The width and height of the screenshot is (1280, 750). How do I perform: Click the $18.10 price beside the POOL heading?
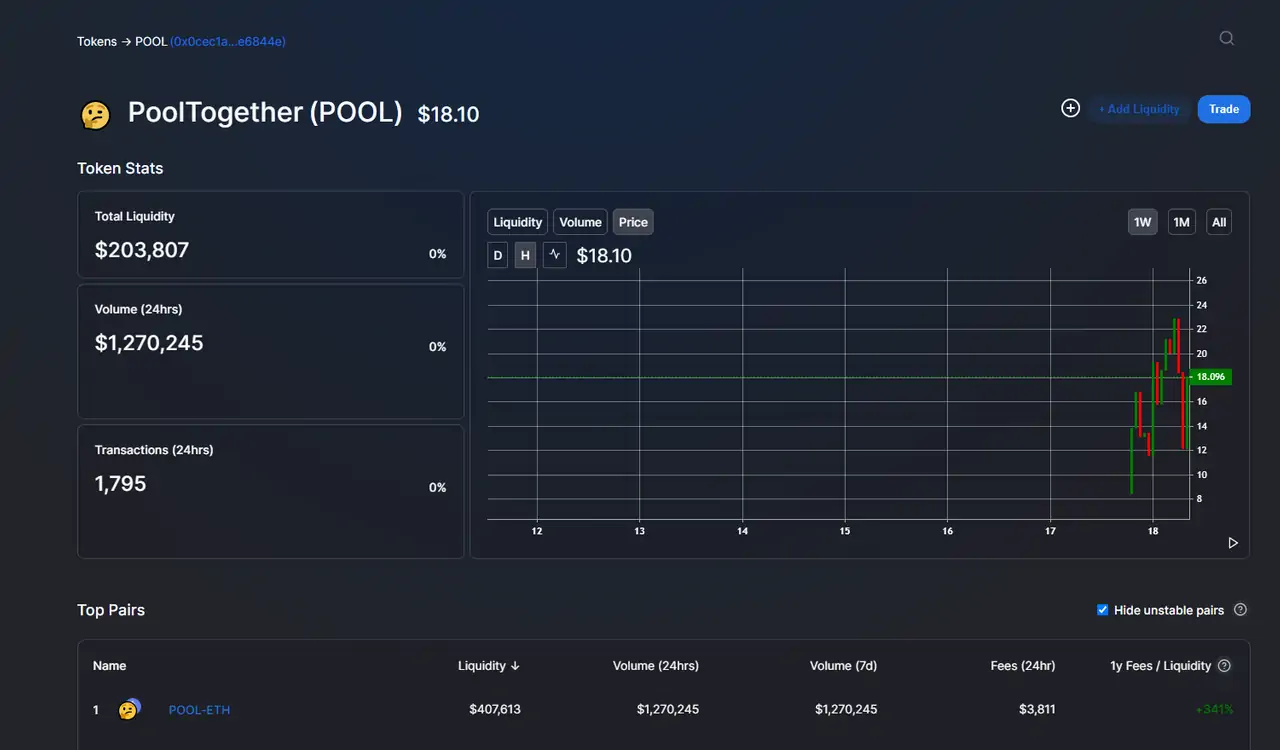tap(449, 115)
